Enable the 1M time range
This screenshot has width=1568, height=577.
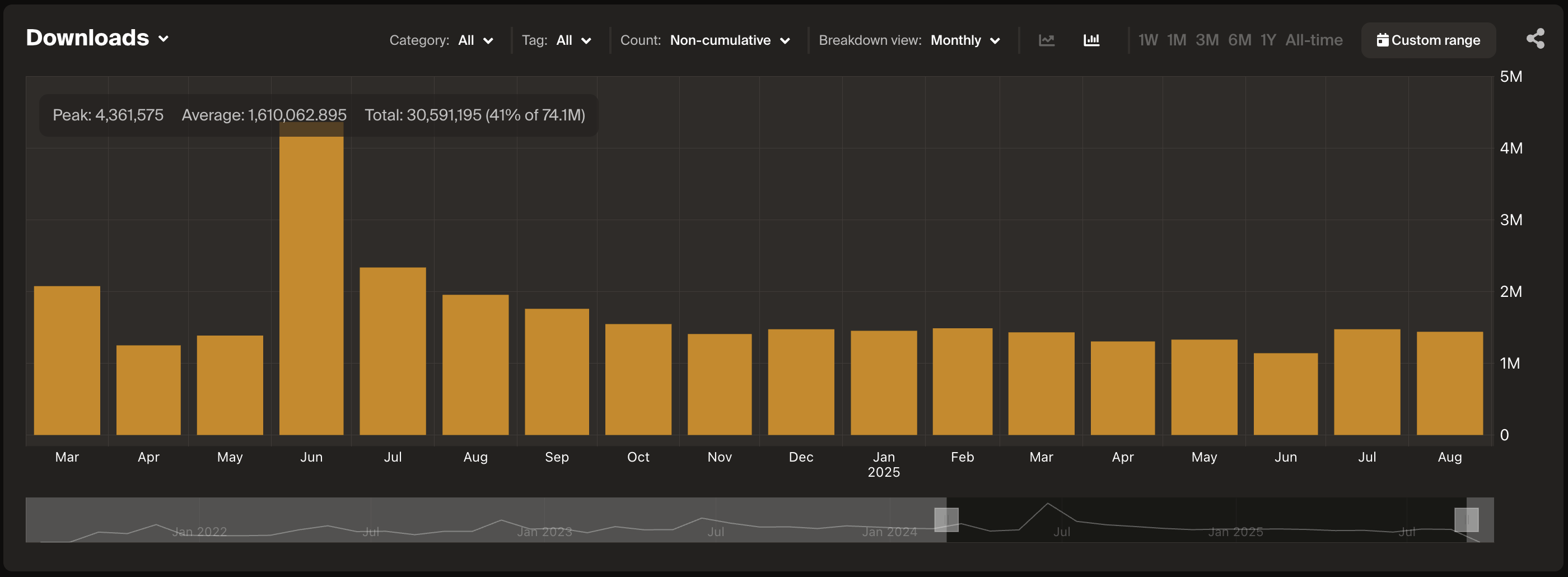pos(1177,40)
